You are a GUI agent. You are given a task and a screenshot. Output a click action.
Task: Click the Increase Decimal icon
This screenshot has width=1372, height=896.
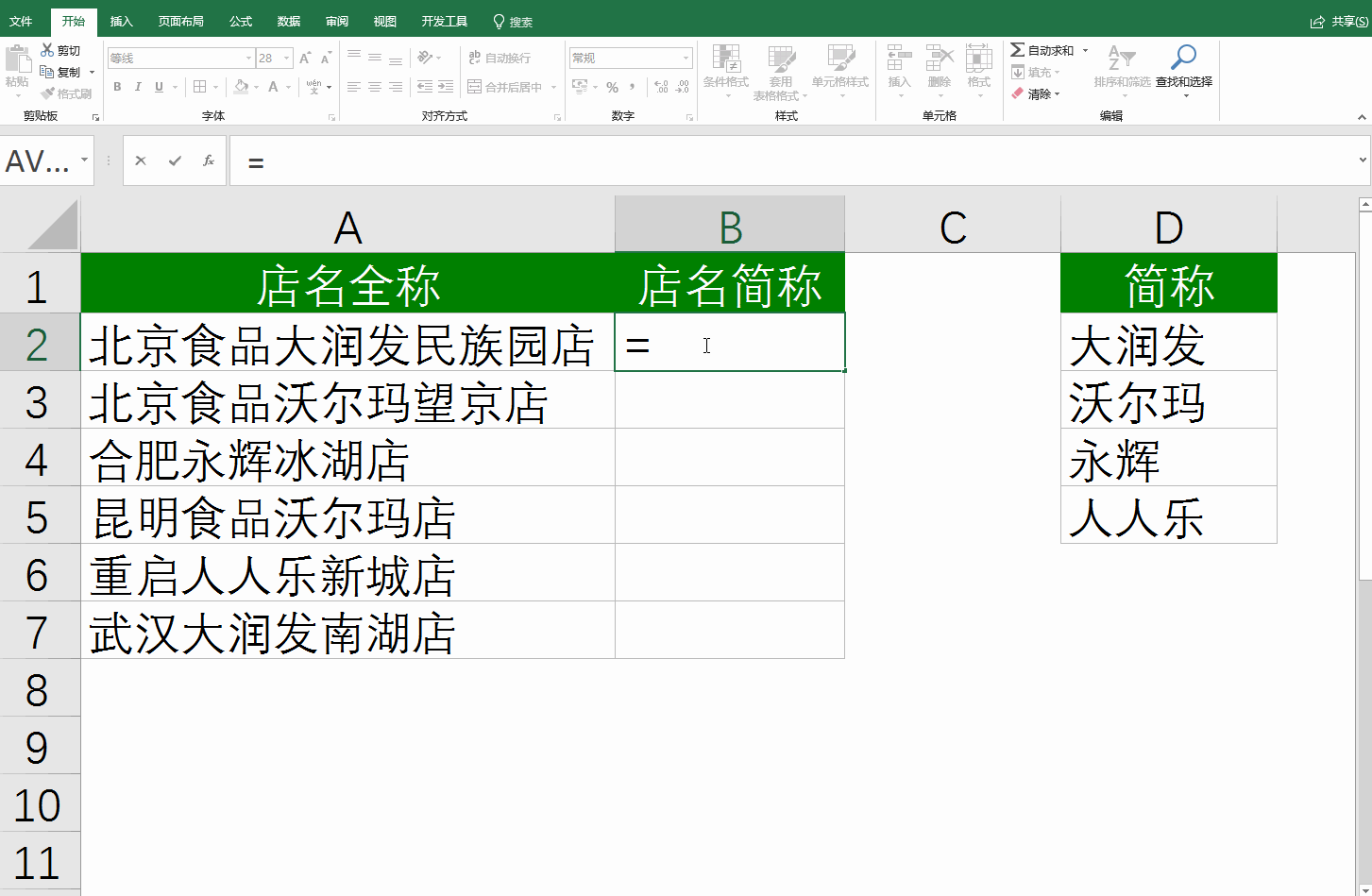click(x=661, y=87)
